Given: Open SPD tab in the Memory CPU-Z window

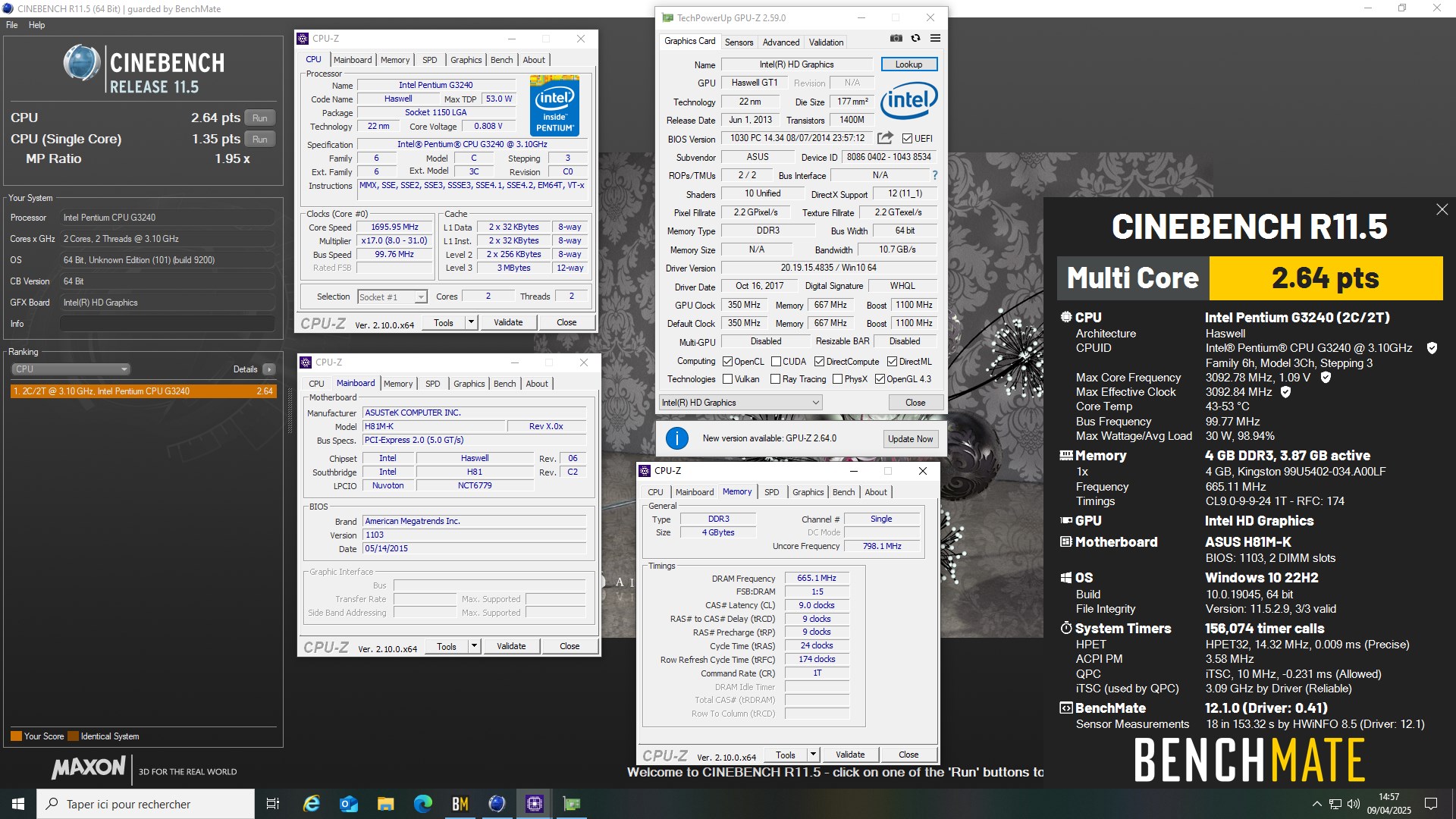Looking at the screenshot, I should coord(771,492).
